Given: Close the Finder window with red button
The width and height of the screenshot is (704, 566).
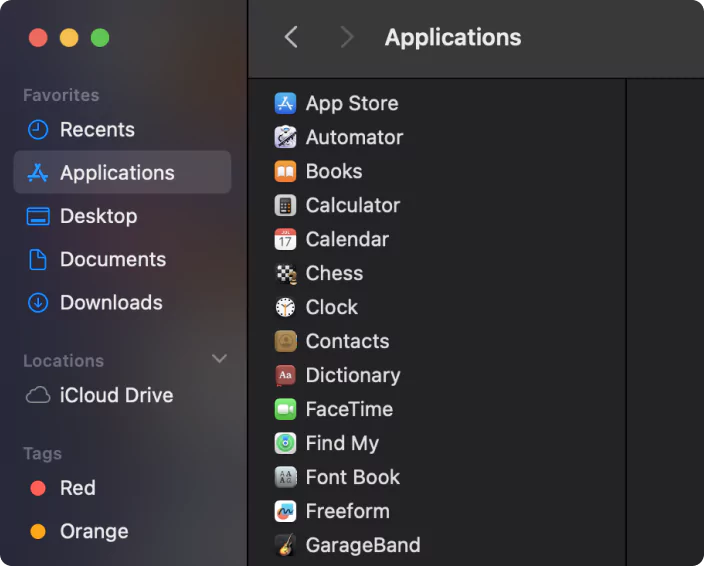Looking at the screenshot, I should coord(38,38).
